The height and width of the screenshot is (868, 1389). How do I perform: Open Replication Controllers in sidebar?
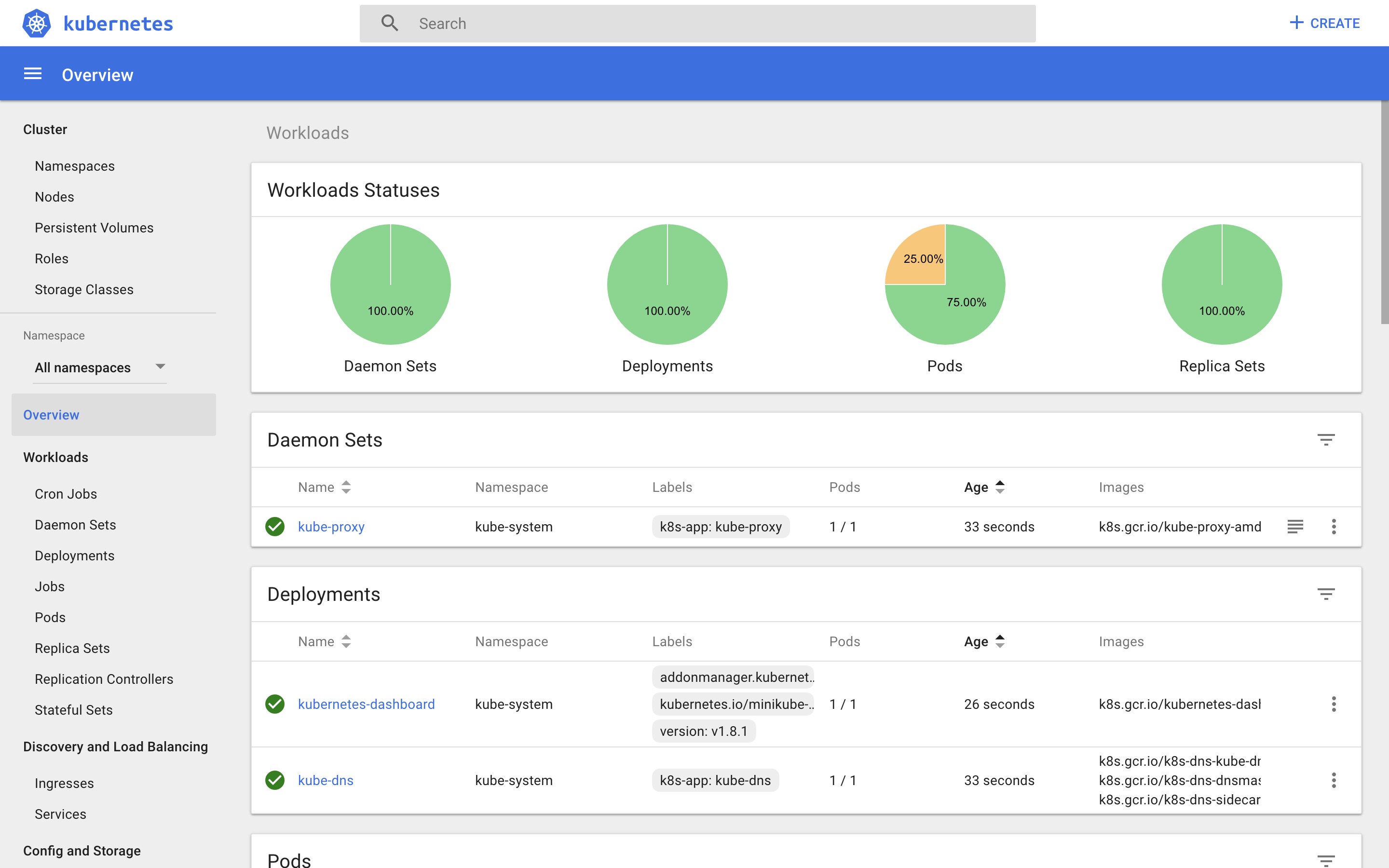[x=104, y=679]
